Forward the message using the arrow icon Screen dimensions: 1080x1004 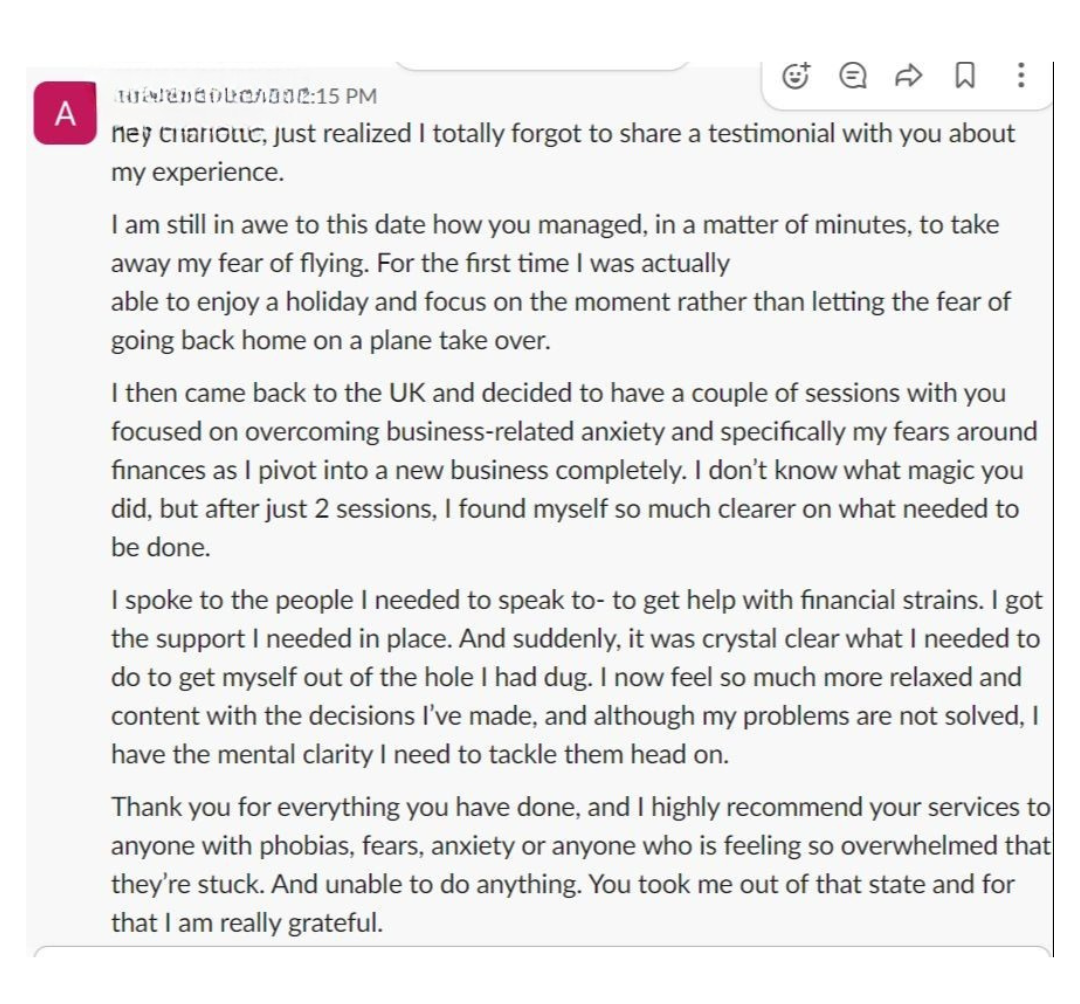click(x=908, y=75)
